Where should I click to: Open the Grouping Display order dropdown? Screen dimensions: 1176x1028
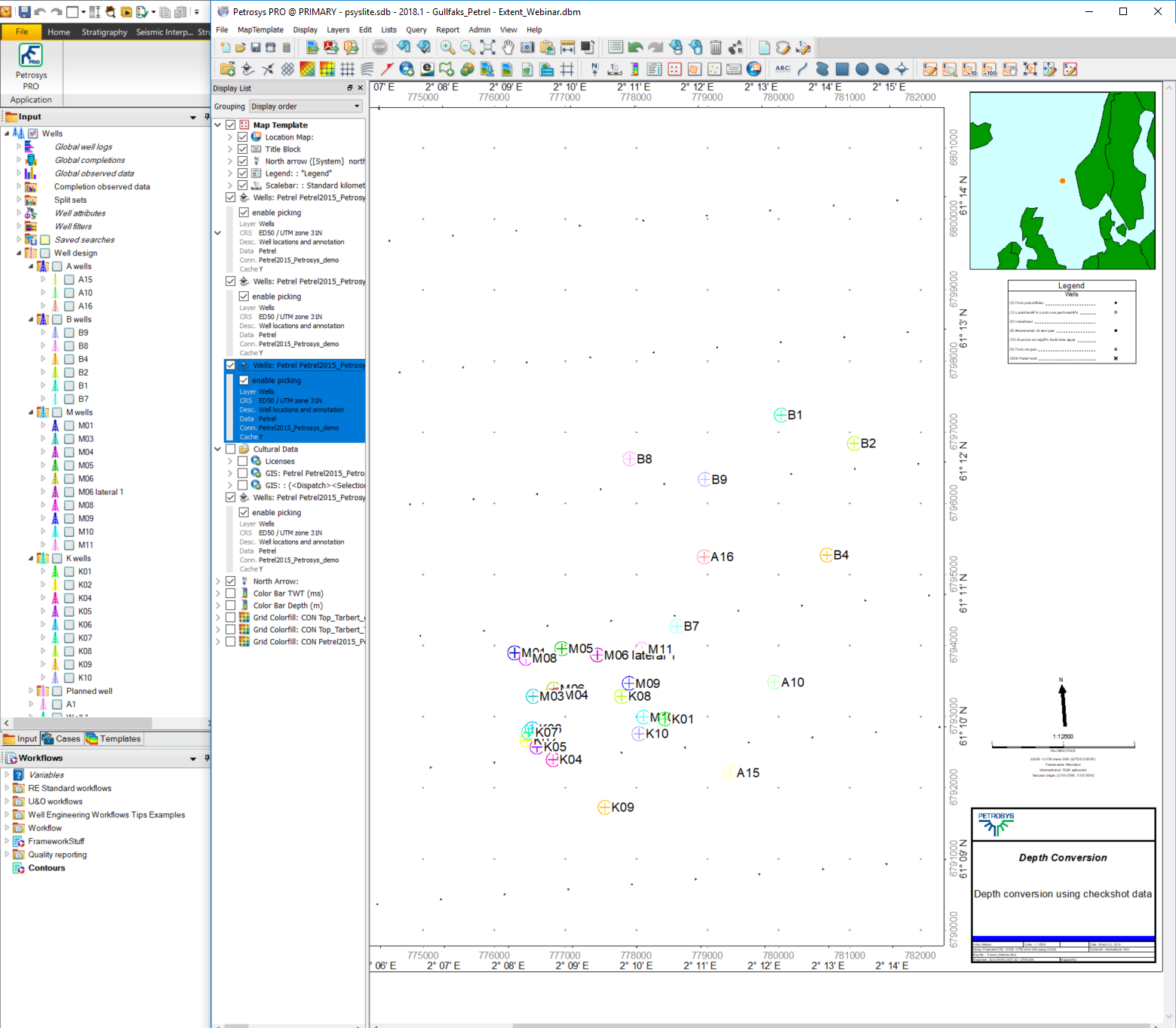click(x=306, y=106)
